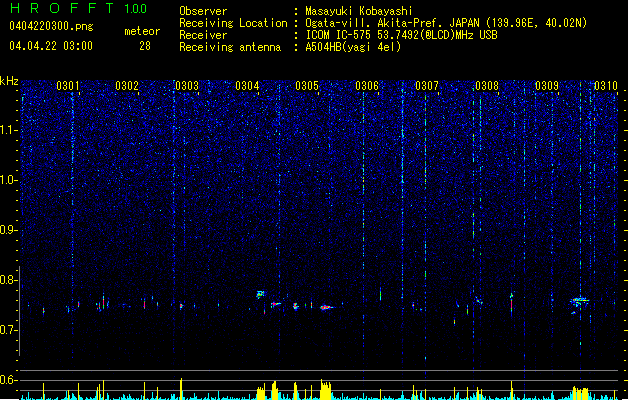629x400 pixels.
Task: Click the version number 1.00
Action: [136, 9]
